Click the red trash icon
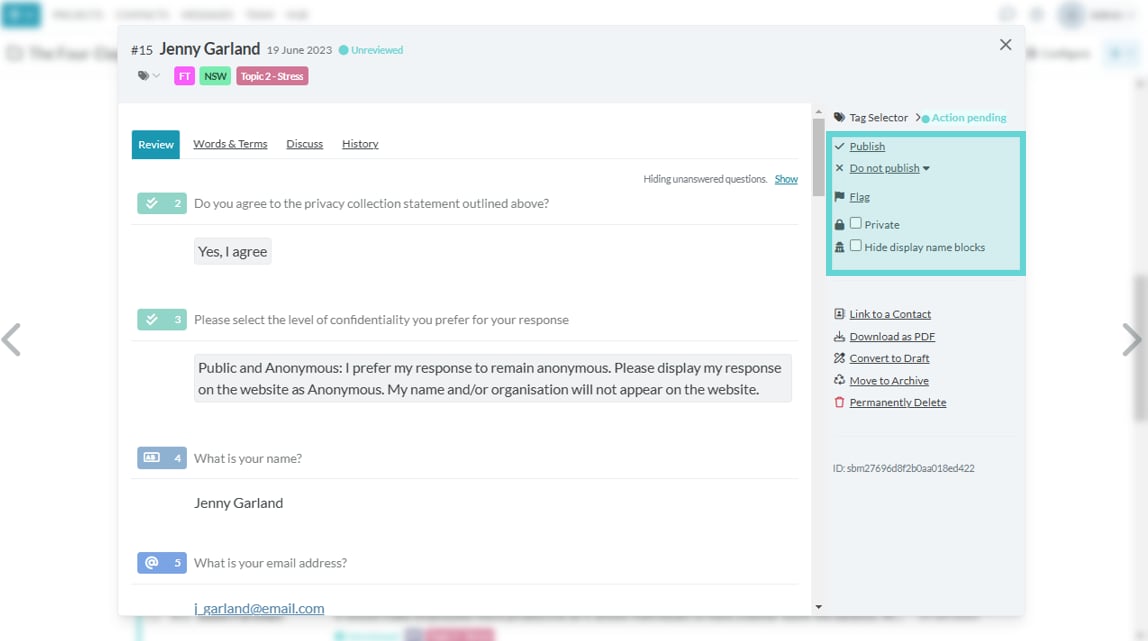The width and height of the screenshot is (1148, 641). click(x=839, y=402)
